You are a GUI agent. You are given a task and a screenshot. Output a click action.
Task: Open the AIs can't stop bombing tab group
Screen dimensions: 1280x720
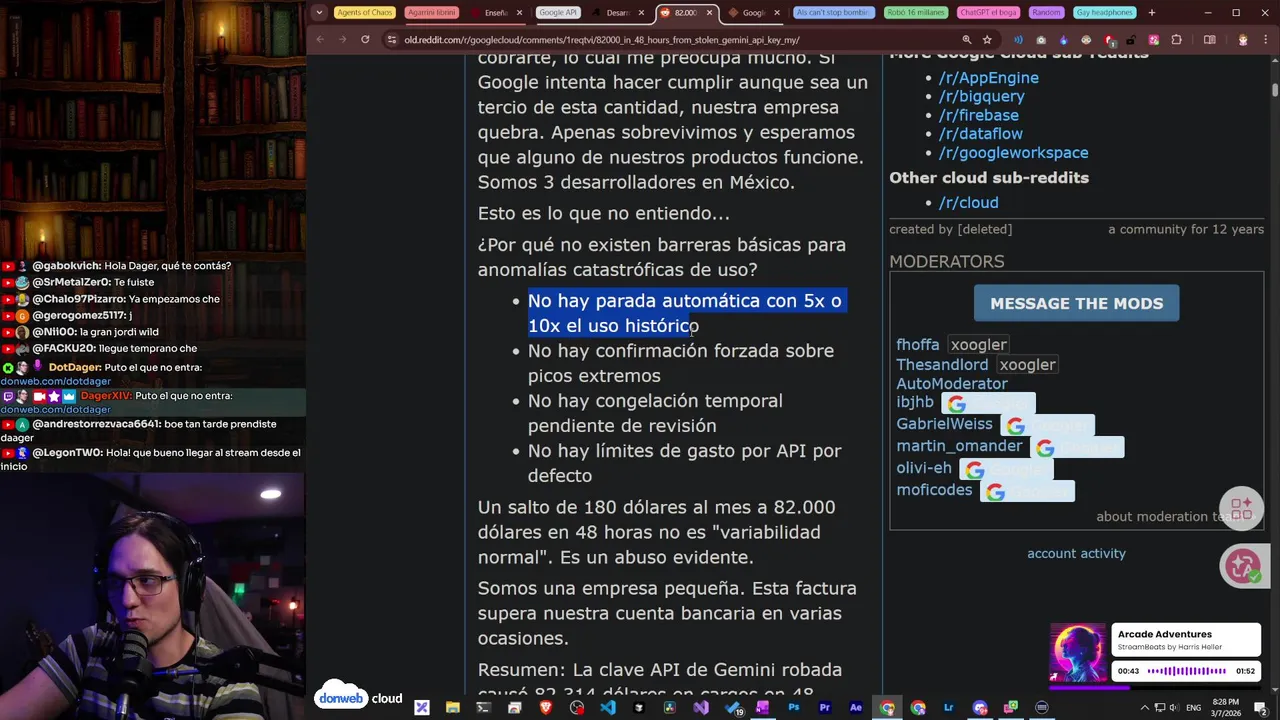click(832, 13)
